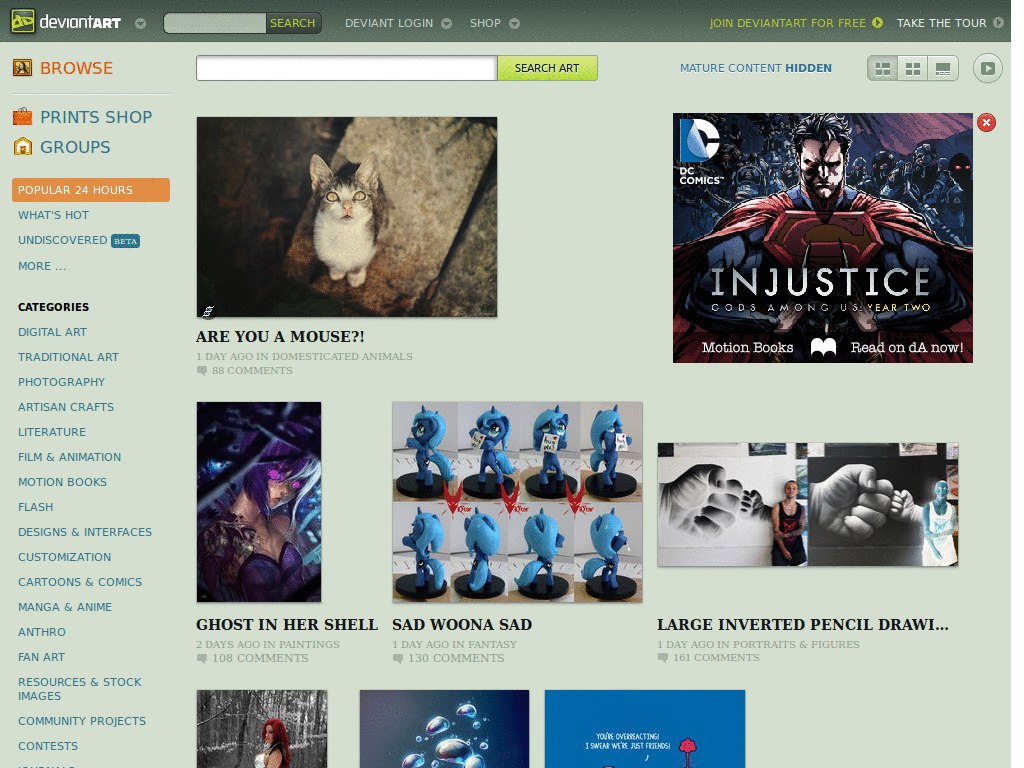Click the Take the Tour arrow icon
The image size is (1024, 768).
coord(998,23)
